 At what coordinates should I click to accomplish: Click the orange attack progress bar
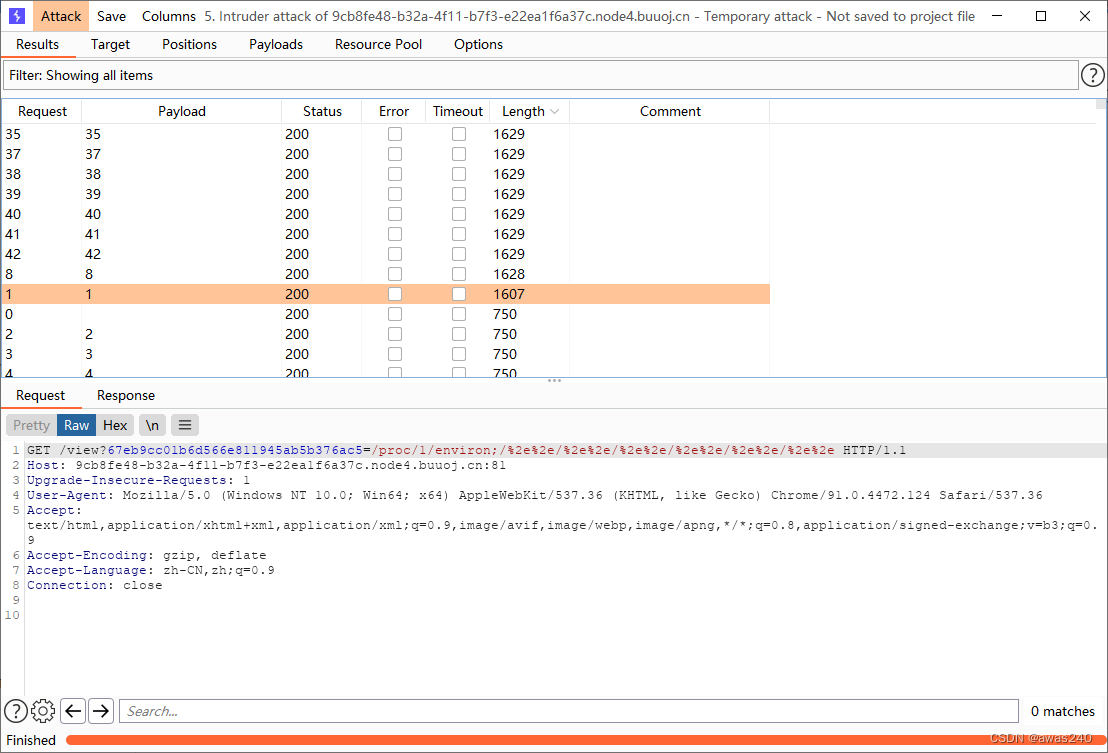580,740
